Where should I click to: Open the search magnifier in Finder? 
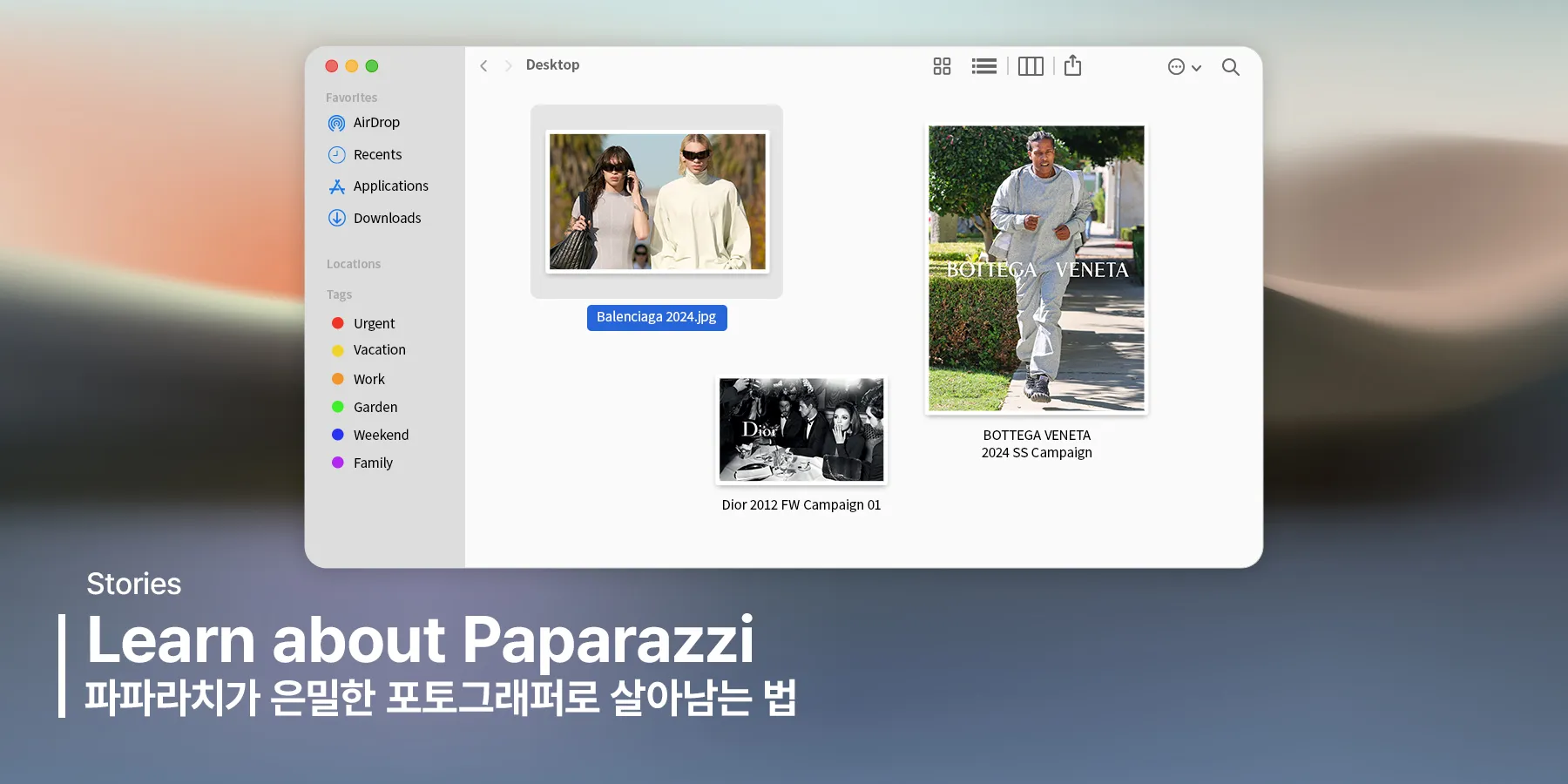pyautogui.click(x=1230, y=67)
